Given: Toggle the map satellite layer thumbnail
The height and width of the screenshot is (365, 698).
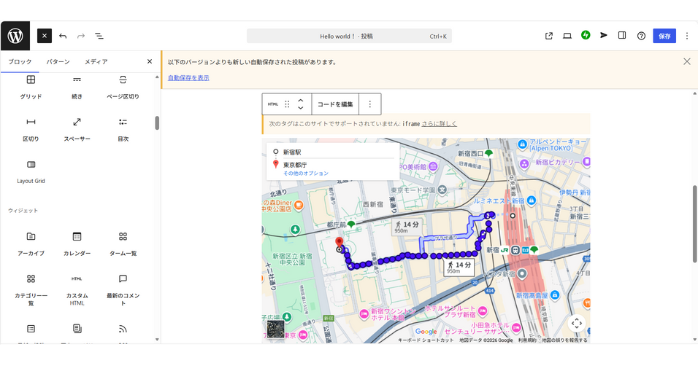Looking at the screenshot, I should pos(275,329).
